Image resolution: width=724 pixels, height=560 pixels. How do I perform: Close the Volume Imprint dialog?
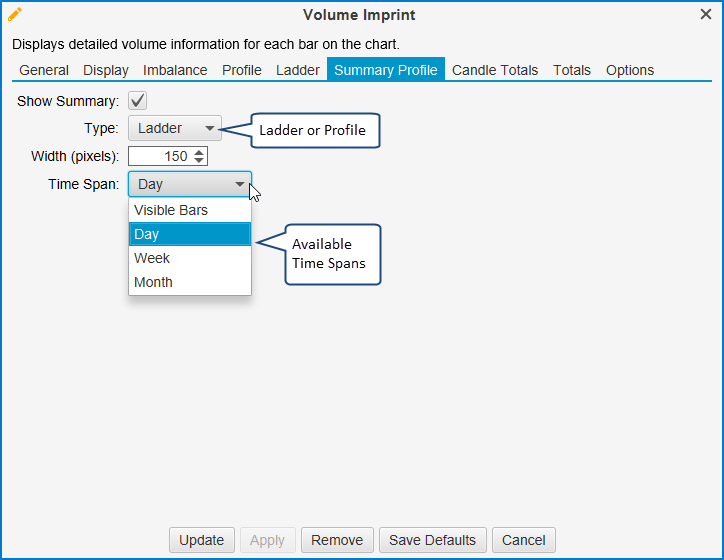705,15
